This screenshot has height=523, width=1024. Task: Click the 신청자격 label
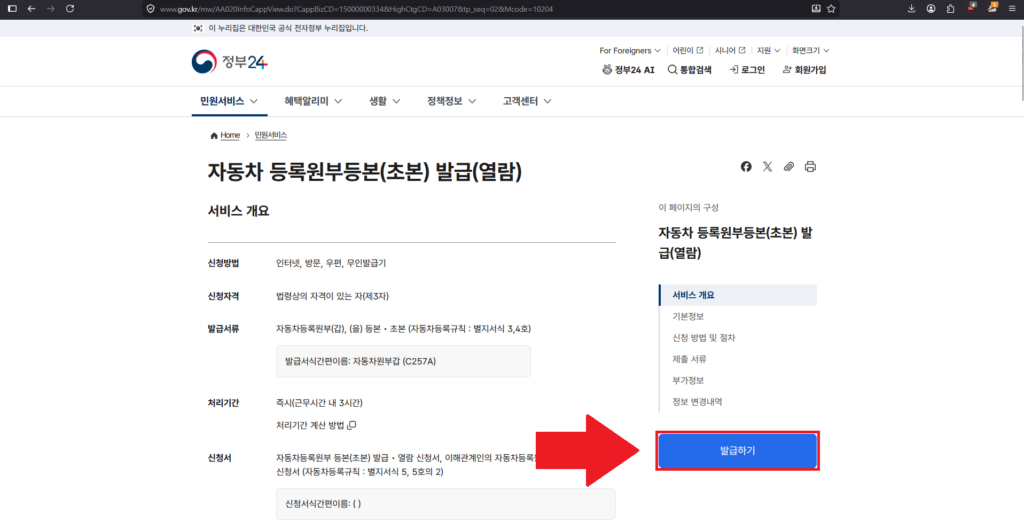coord(223,296)
